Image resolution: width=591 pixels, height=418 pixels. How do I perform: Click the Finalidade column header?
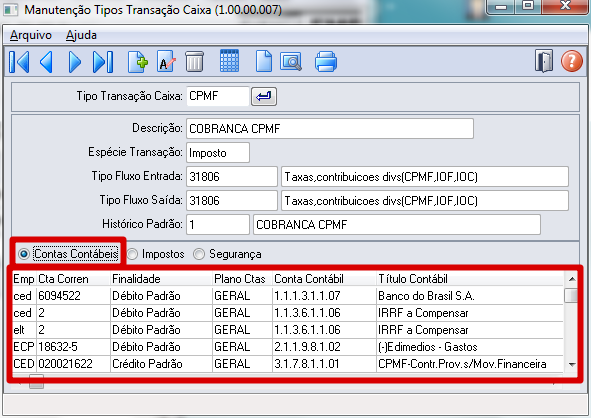coord(161,279)
